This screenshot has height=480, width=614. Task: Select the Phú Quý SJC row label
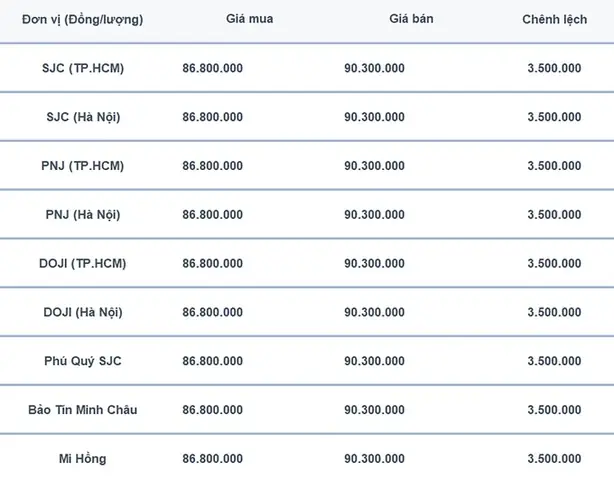click(83, 361)
